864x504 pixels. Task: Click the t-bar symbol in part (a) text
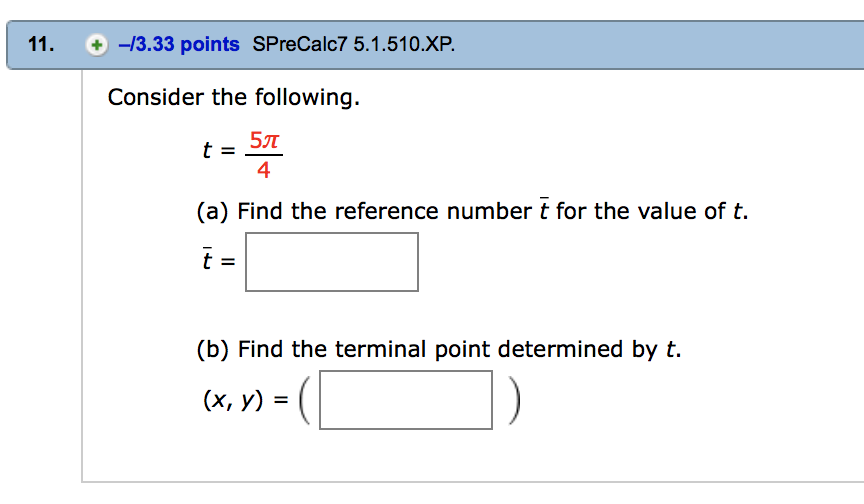543,210
